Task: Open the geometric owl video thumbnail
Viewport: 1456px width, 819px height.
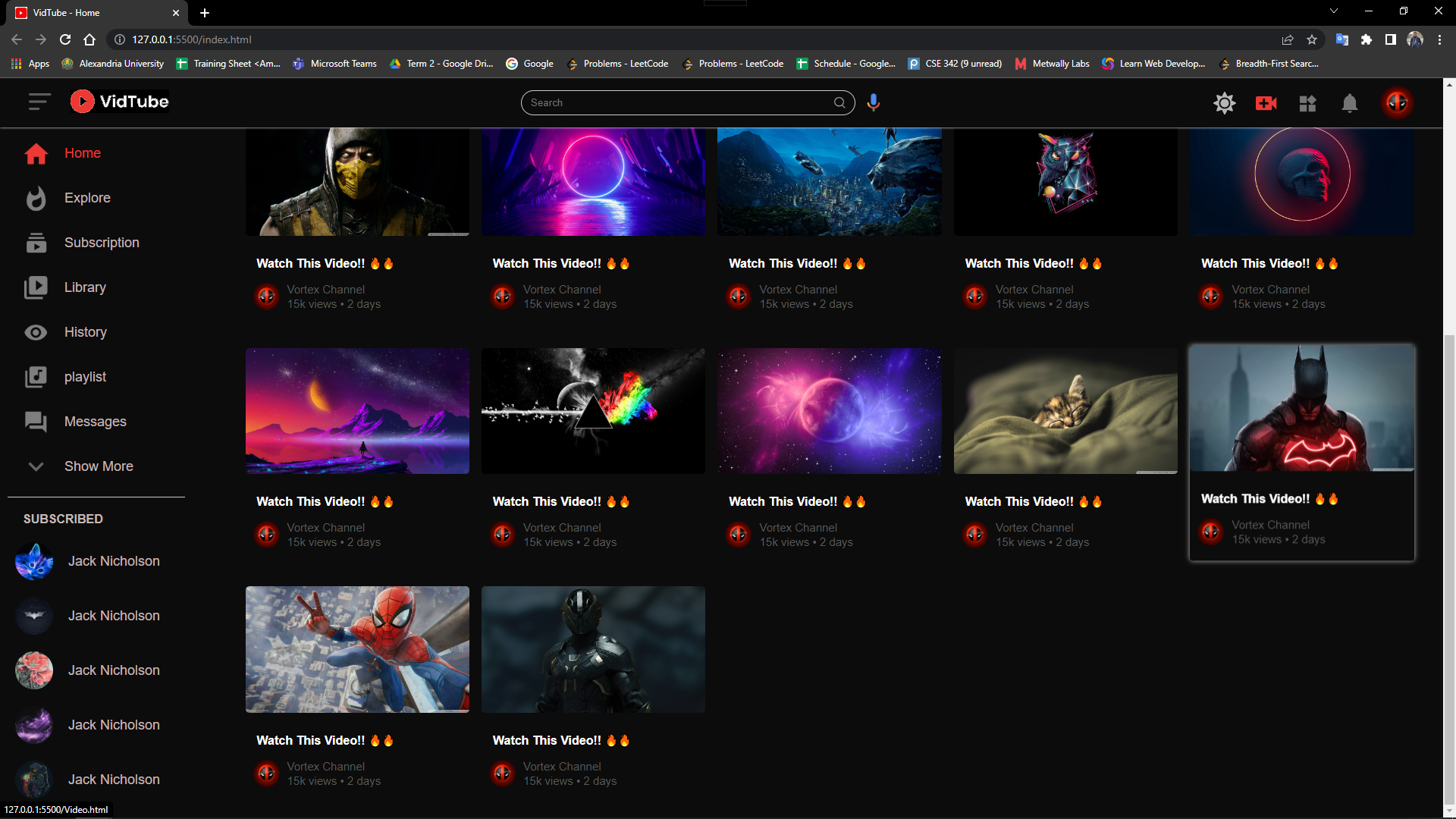Action: (1065, 182)
